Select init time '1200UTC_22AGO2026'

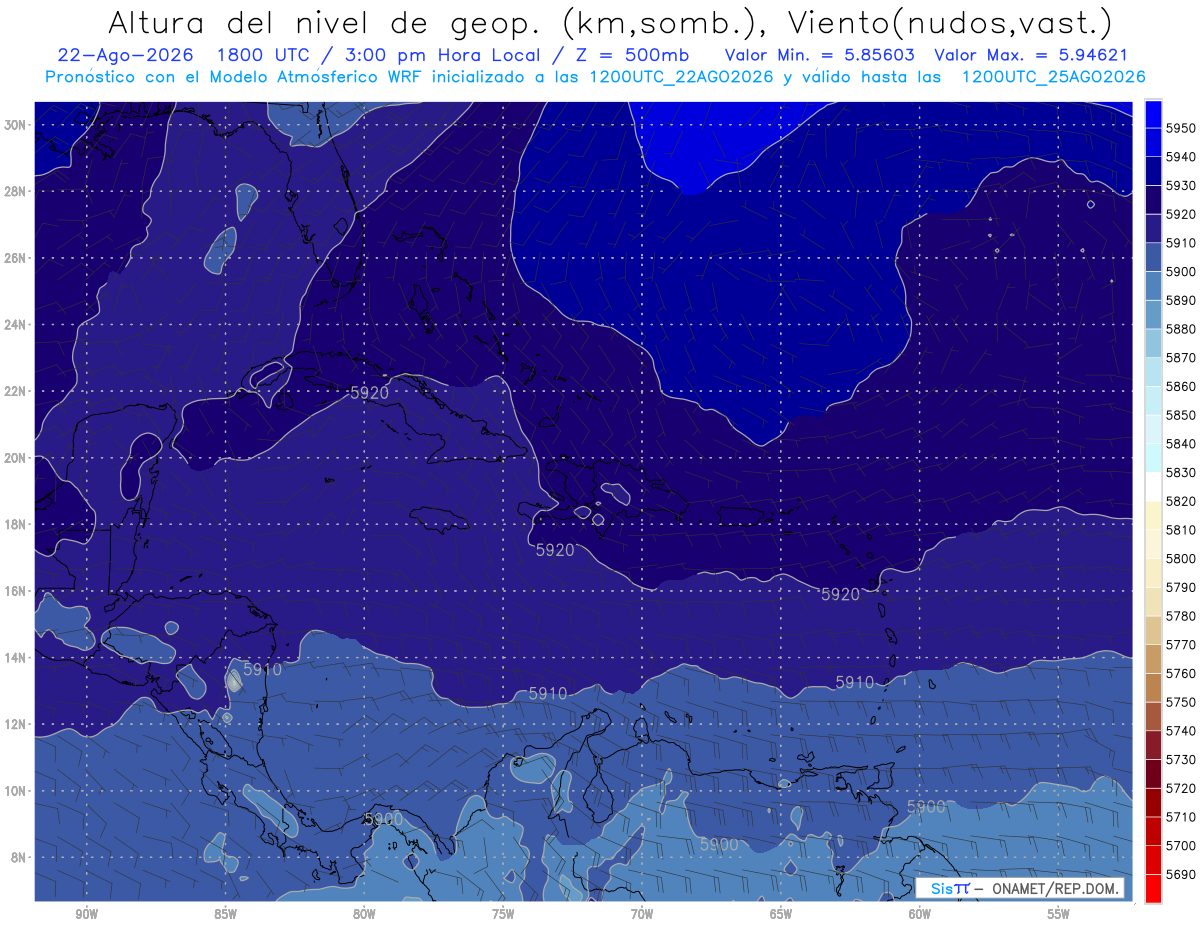pos(681,77)
